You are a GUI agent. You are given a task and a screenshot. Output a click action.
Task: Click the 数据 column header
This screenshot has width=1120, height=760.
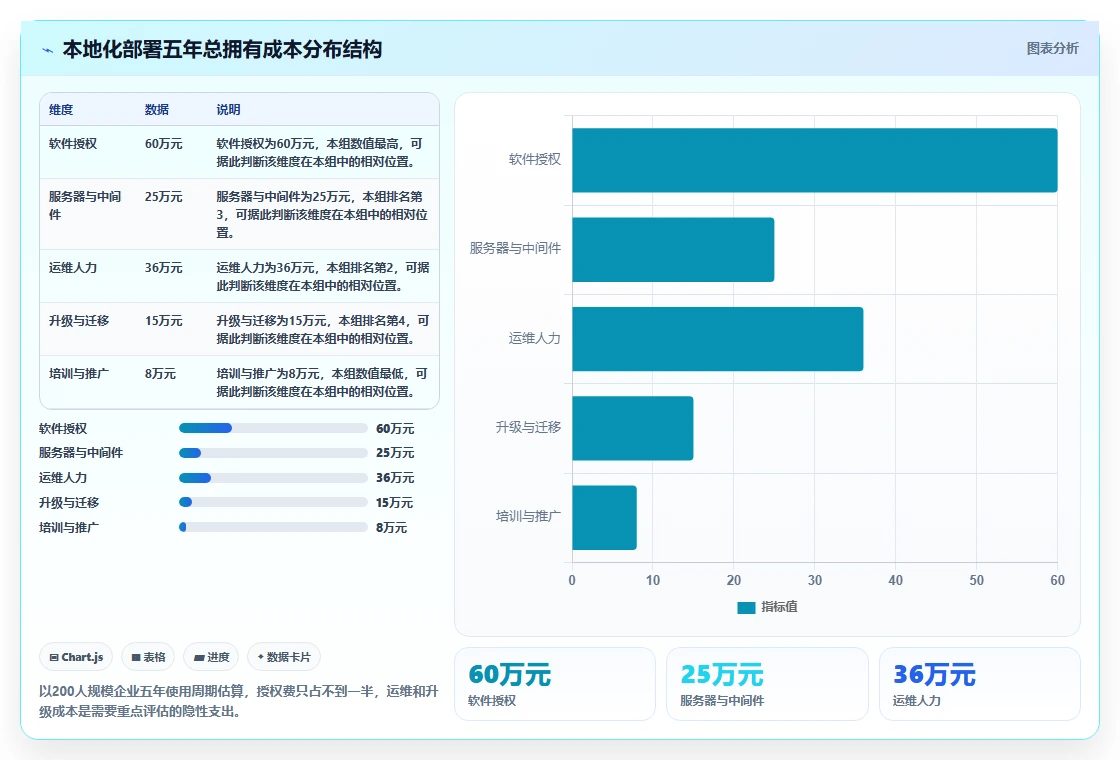tap(156, 109)
